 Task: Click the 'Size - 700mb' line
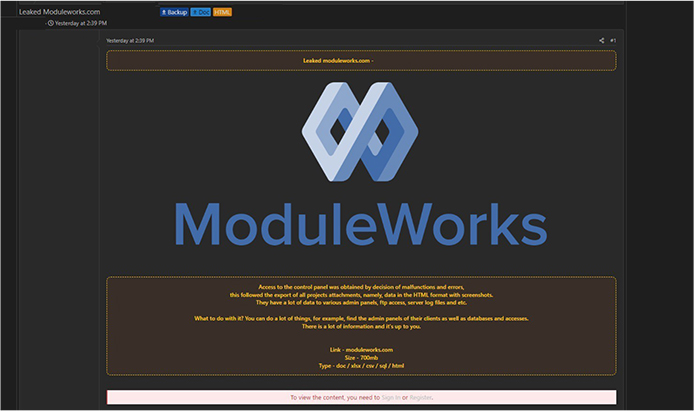pyautogui.click(x=361, y=357)
